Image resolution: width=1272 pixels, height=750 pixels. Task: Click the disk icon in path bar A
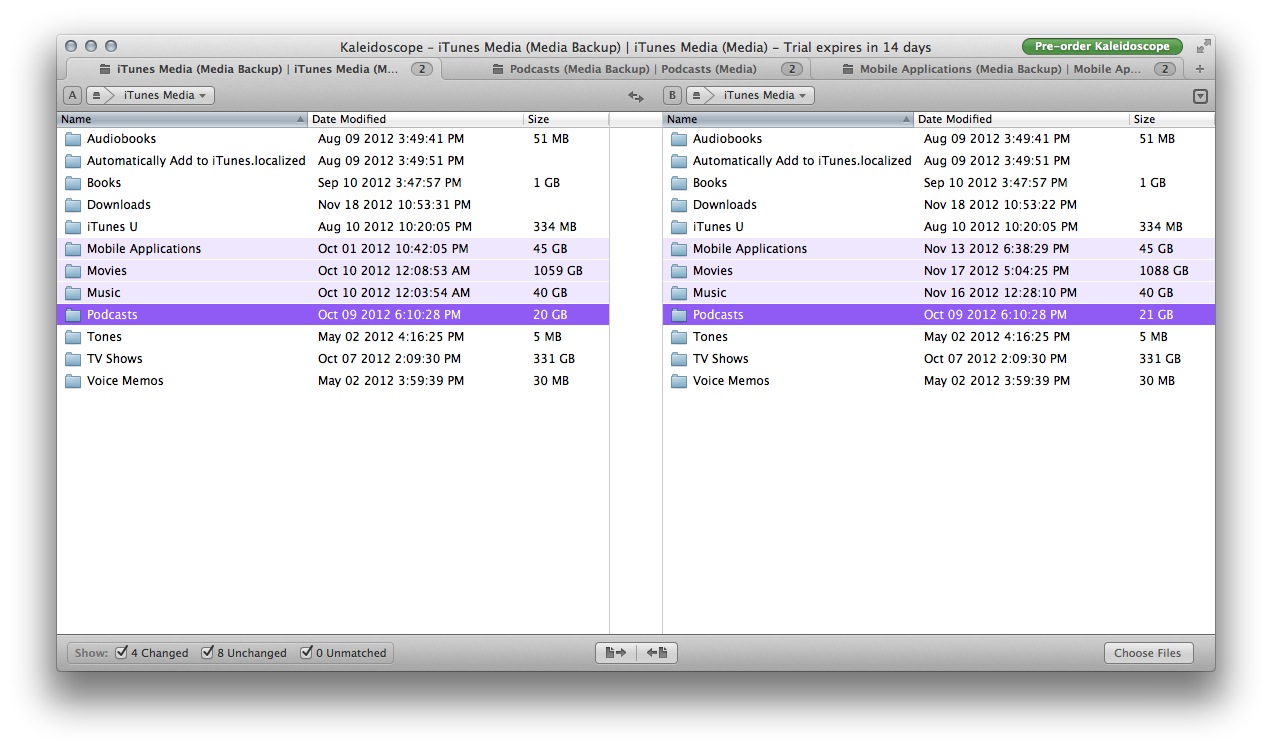pos(96,96)
